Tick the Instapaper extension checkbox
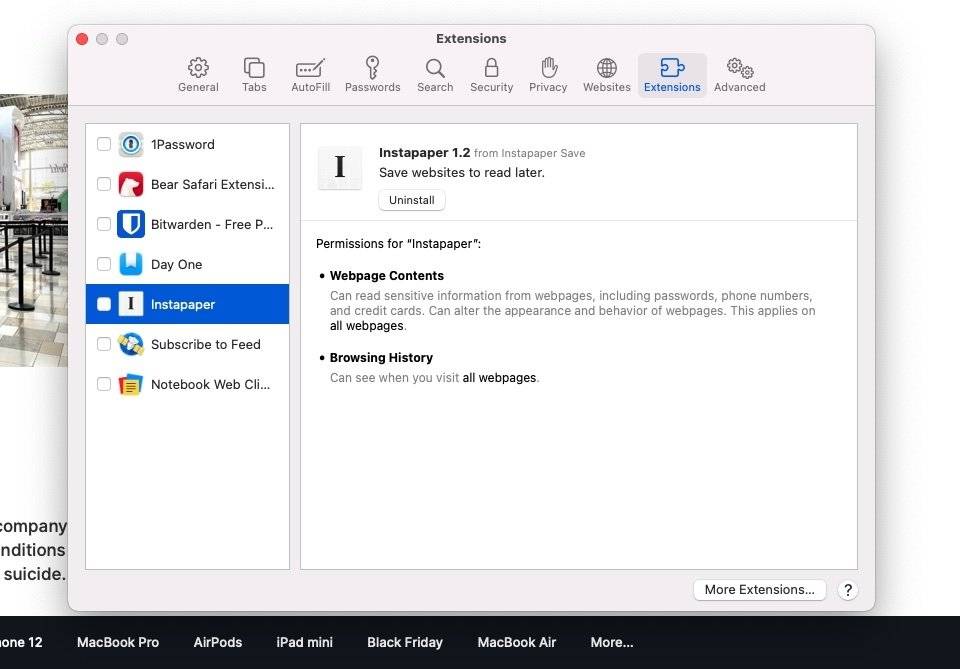 pyautogui.click(x=104, y=304)
